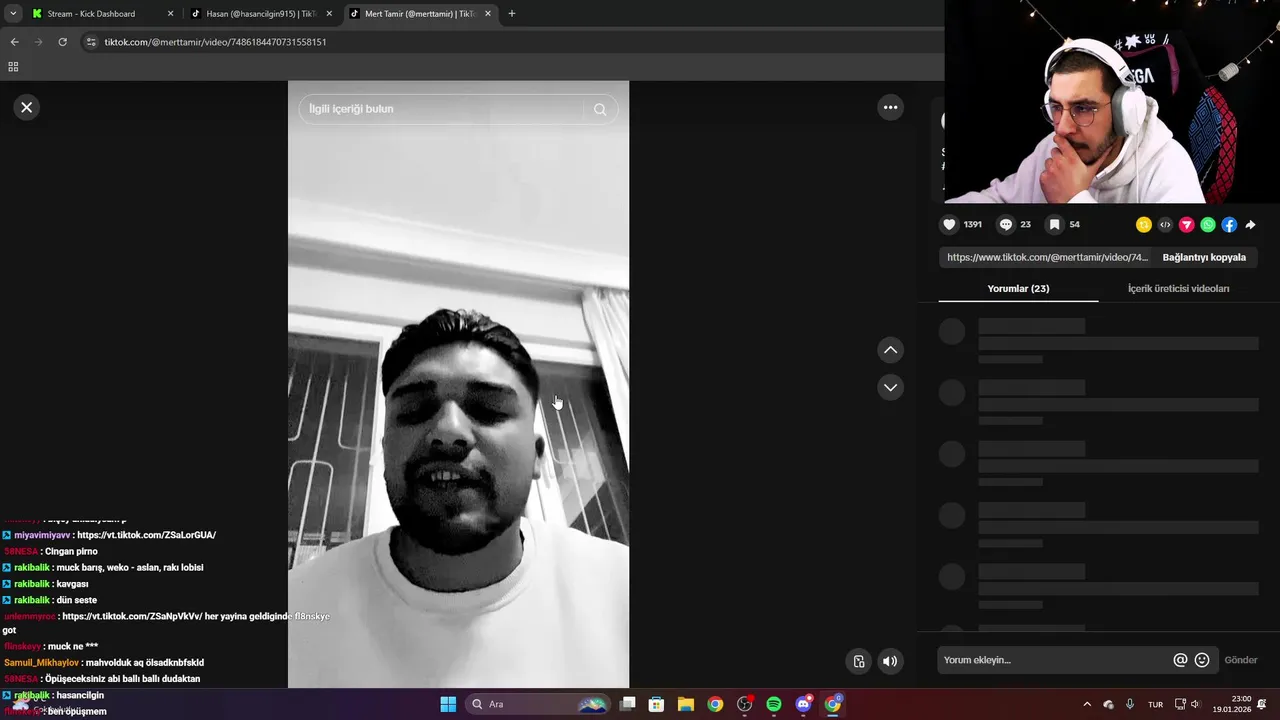
Task: Send to friends via red paper-plane icon
Action: [1187, 225]
